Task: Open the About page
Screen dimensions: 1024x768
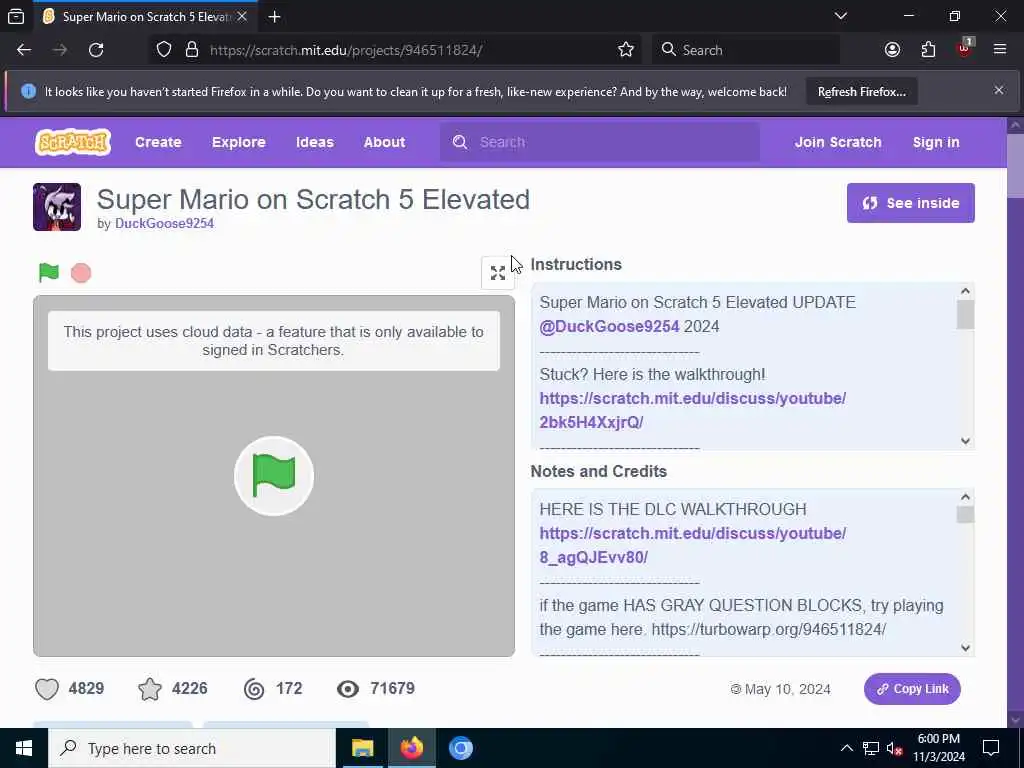Action: point(385,142)
